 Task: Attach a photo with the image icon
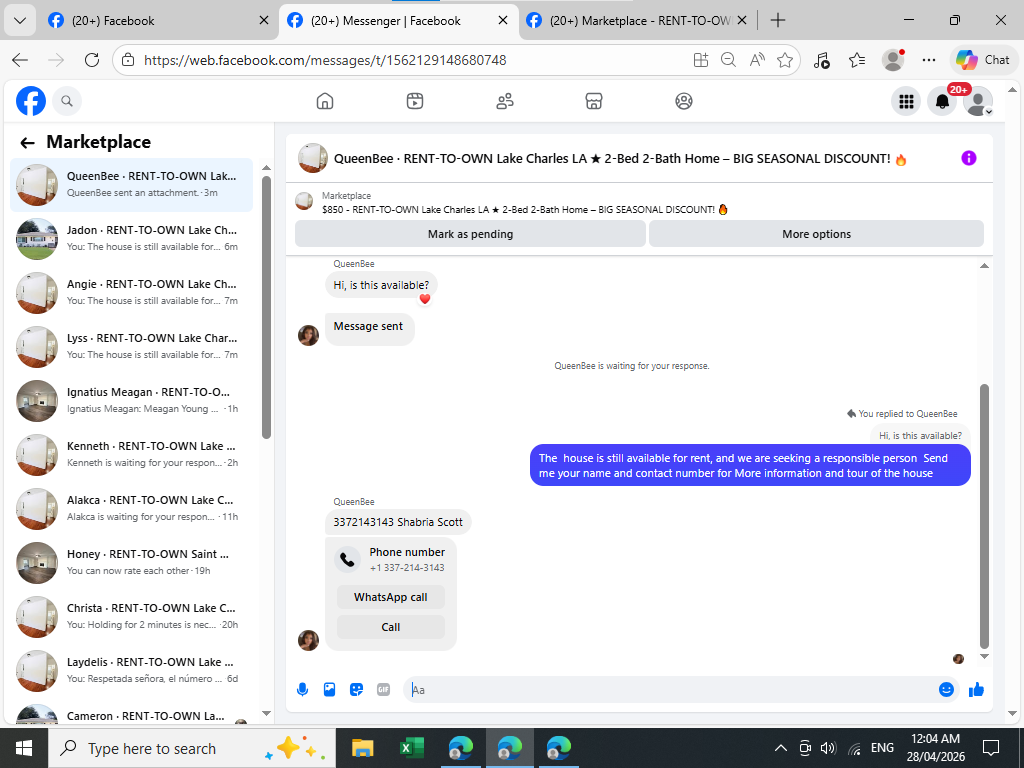330,690
